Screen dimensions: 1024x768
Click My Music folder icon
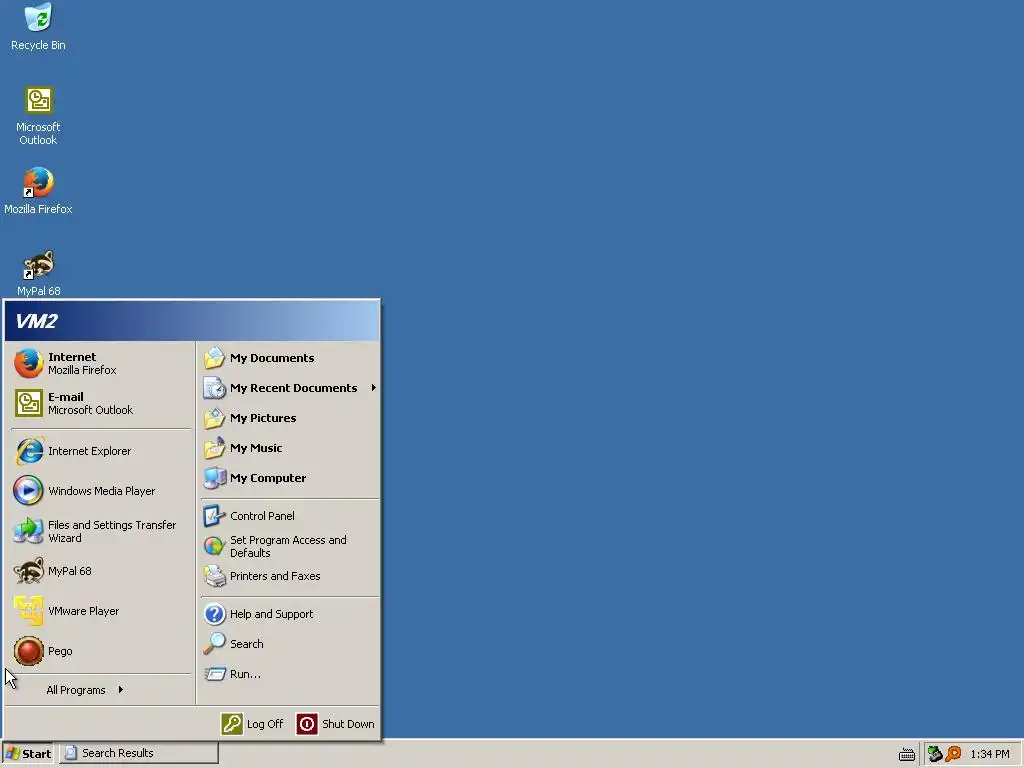click(x=214, y=448)
